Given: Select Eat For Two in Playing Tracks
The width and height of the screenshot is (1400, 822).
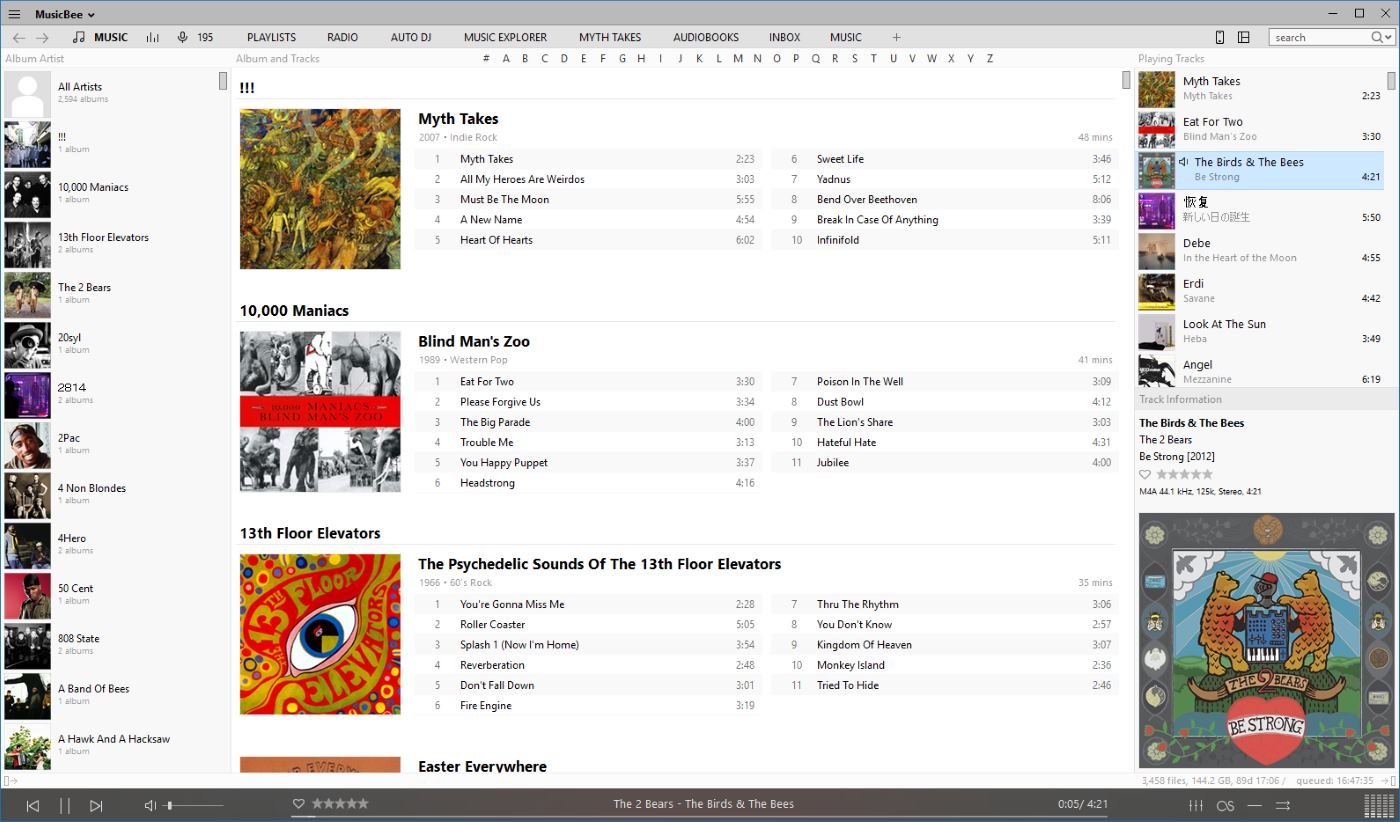Looking at the screenshot, I should pyautogui.click(x=1261, y=129).
